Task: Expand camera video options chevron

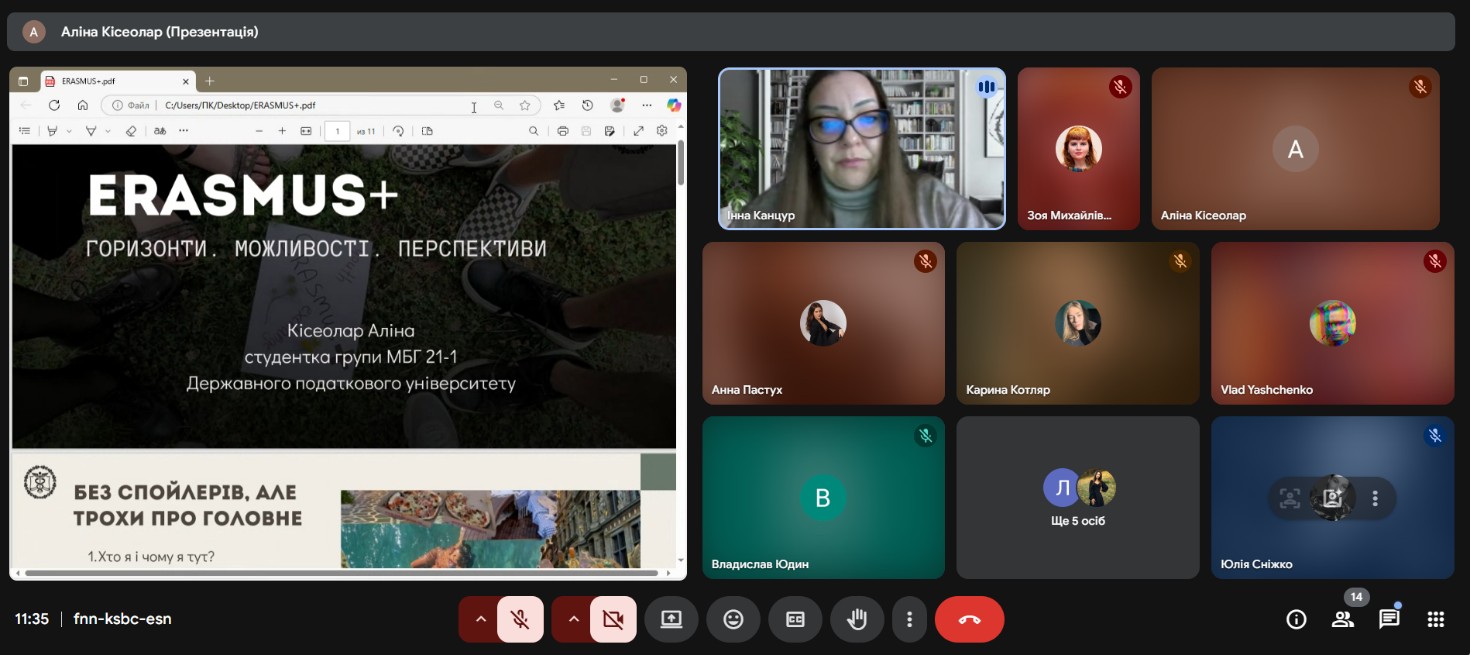Action: [573, 619]
